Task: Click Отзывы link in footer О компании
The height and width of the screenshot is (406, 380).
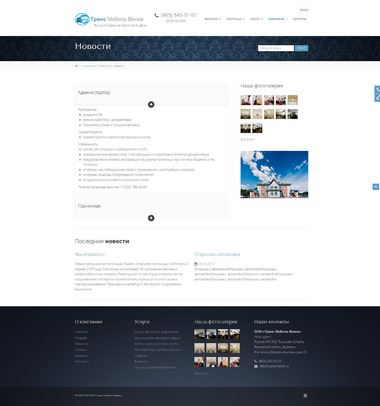Action: [x=81, y=350]
